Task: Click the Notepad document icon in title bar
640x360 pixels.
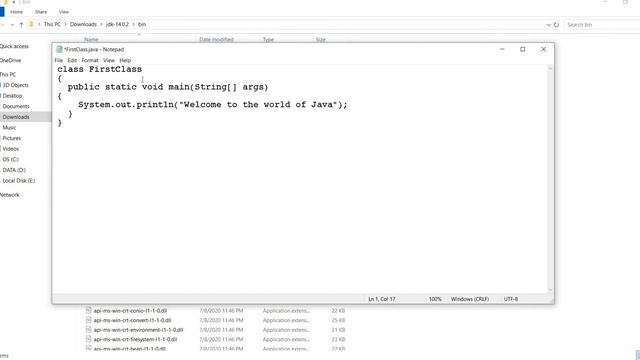Action: pos(59,49)
